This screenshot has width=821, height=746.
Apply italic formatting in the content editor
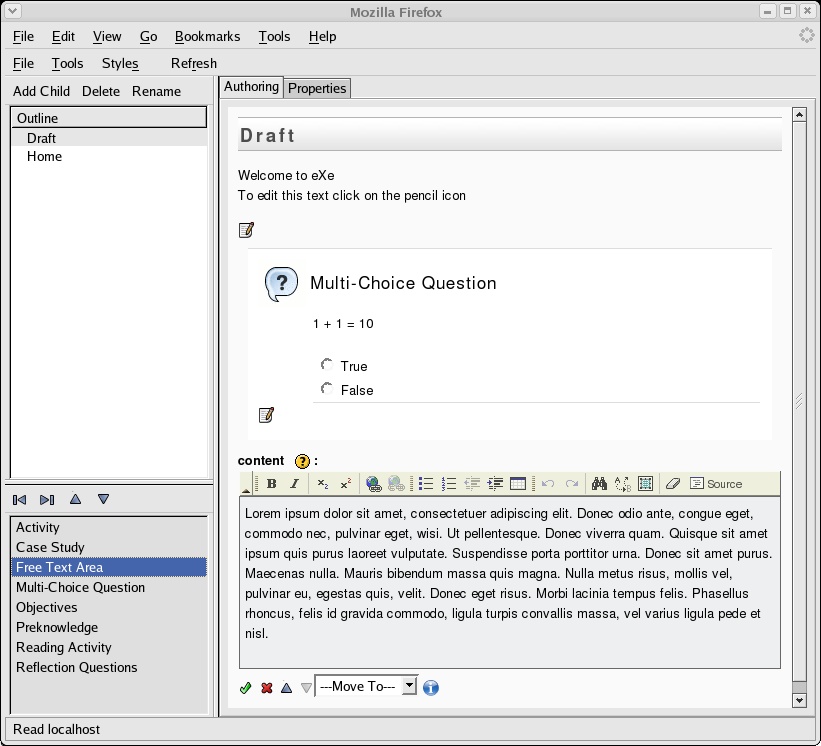point(294,484)
